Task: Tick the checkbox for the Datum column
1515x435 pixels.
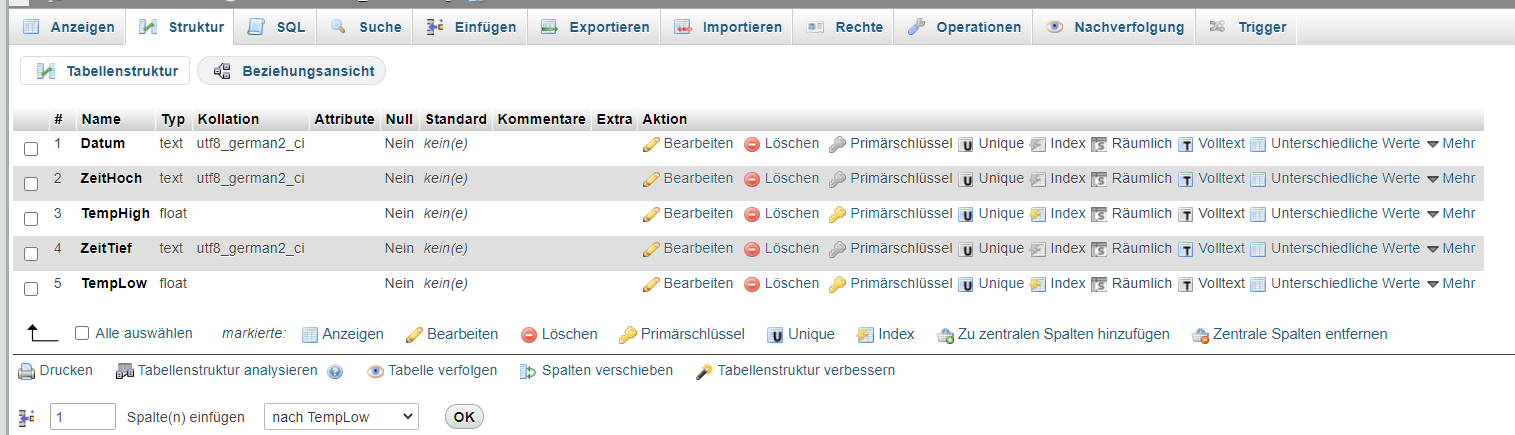Action: (x=31, y=149)
